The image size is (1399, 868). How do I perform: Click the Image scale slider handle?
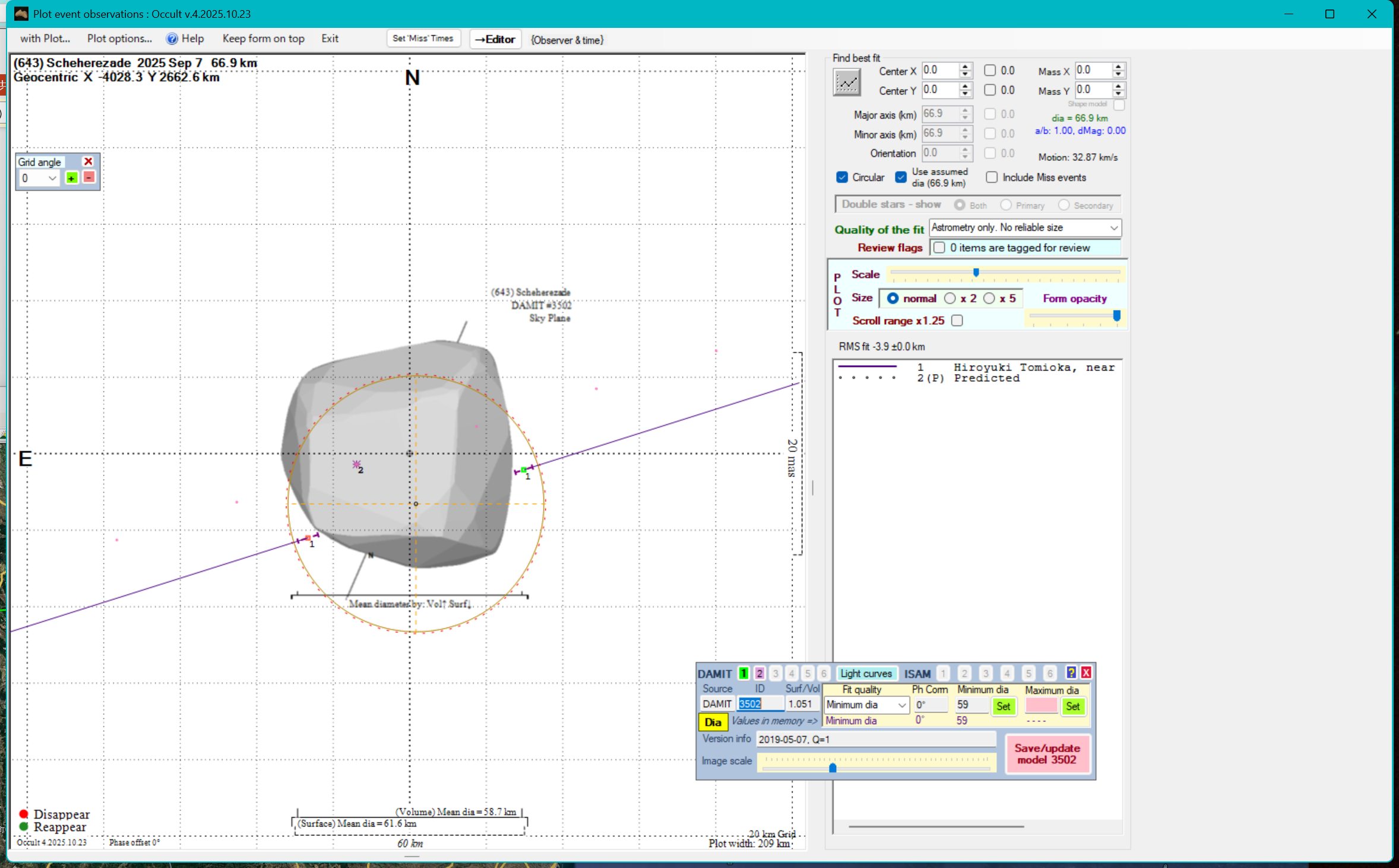pos(833,768)
